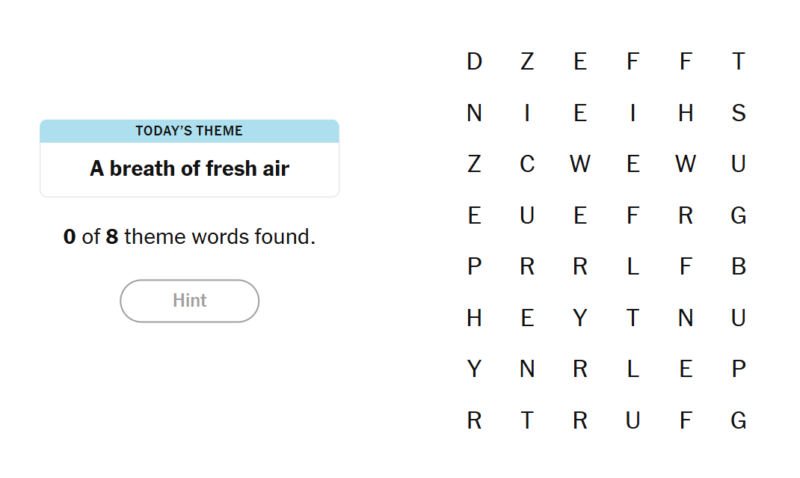Viewport: 800px width, 478px height.
Task: Select the Z right beside the D
Action: click(x=527, y=62)
